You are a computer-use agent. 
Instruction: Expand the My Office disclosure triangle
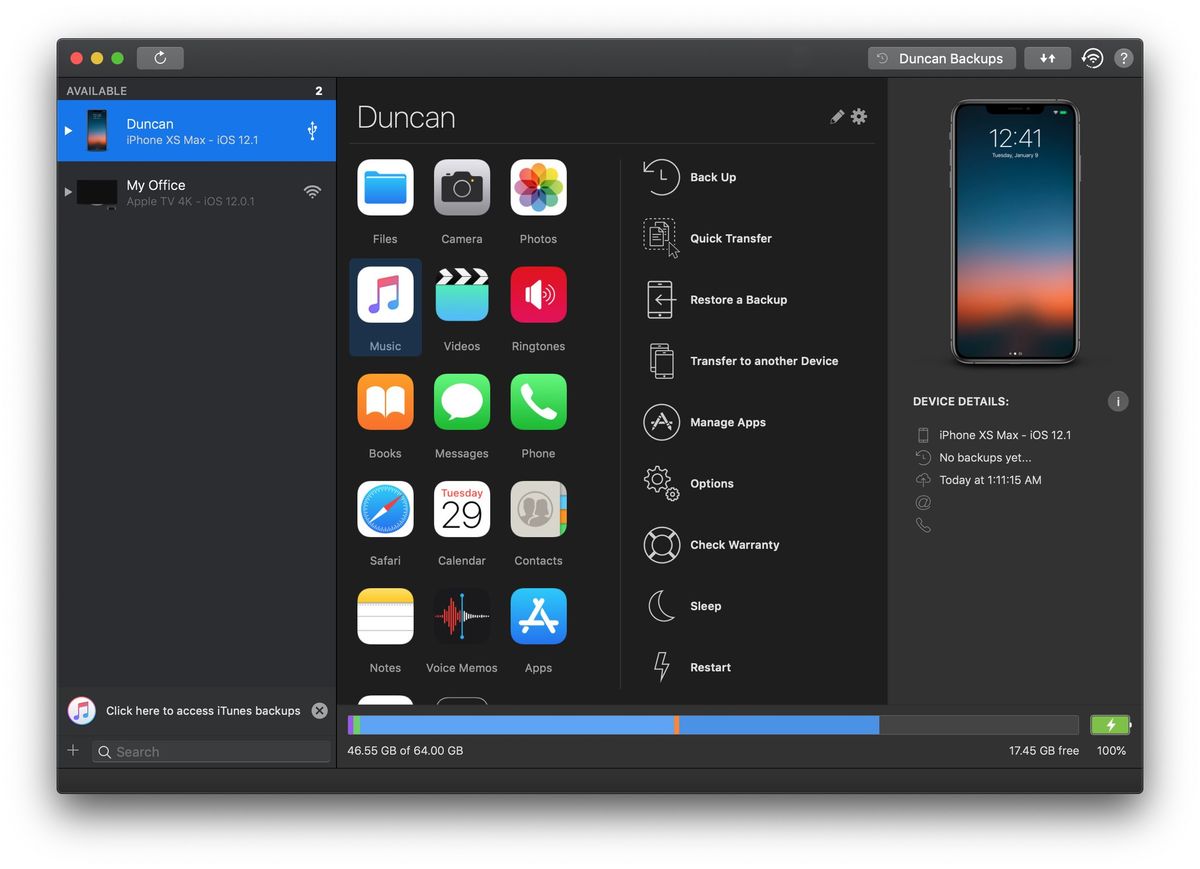coord(68,191)
